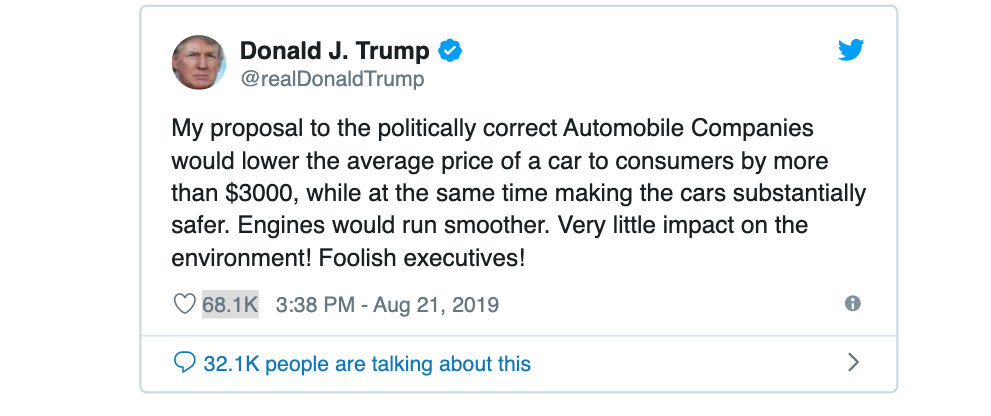Like the tweet with the heart icon
The height and width of the screenshot is (416, 991).
(184, 304)
